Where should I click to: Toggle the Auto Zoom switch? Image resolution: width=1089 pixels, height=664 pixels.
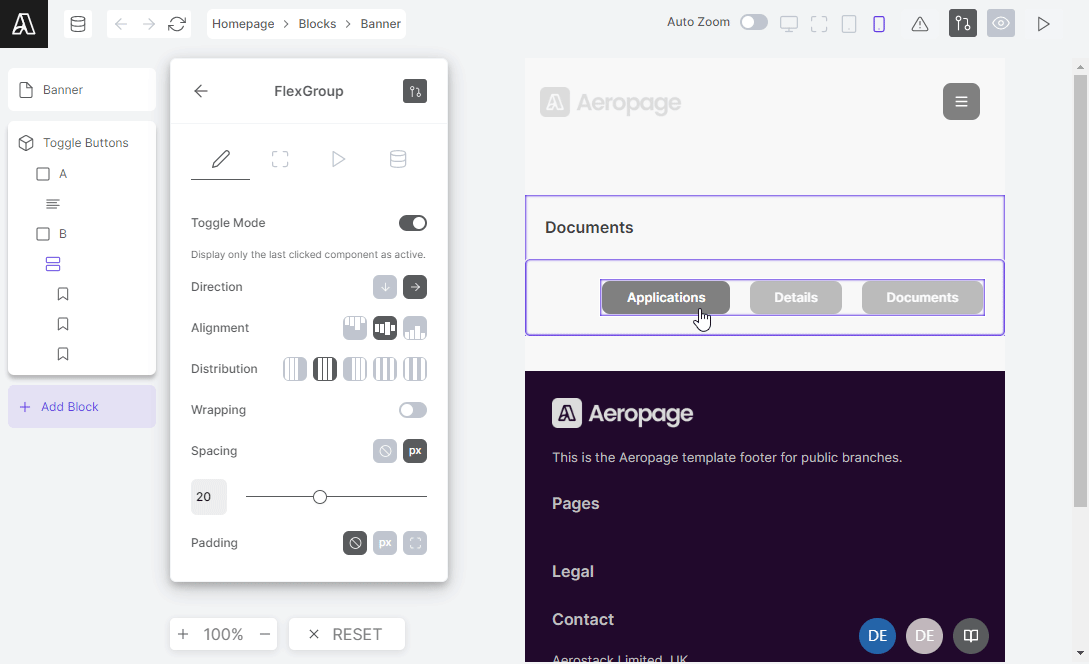pyautogui.click(x=754, y=22)
